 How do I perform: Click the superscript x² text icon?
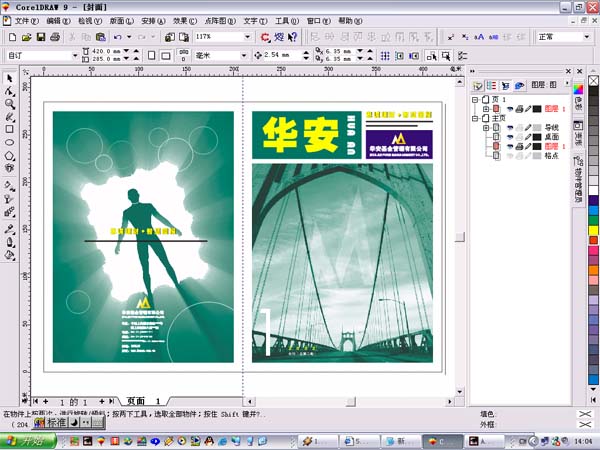pos(451,37)
